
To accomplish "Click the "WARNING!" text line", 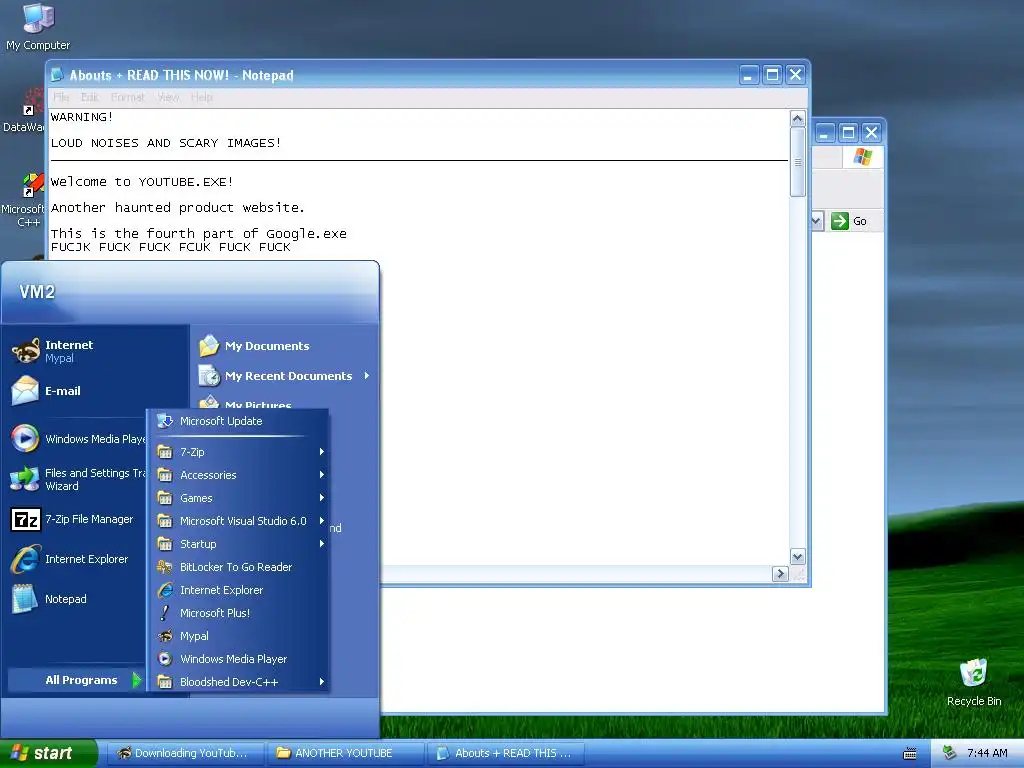I will point(82,117).
